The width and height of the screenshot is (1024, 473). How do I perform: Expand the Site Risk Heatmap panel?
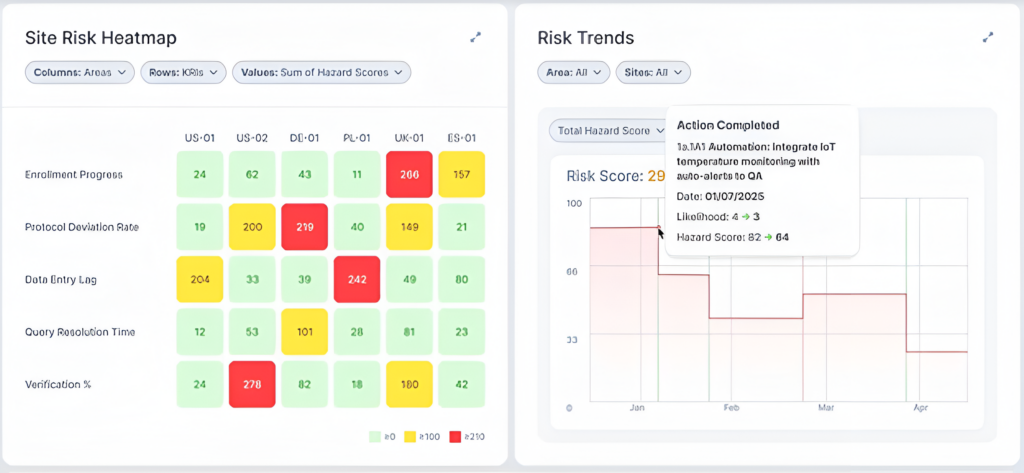pos(476,37)
